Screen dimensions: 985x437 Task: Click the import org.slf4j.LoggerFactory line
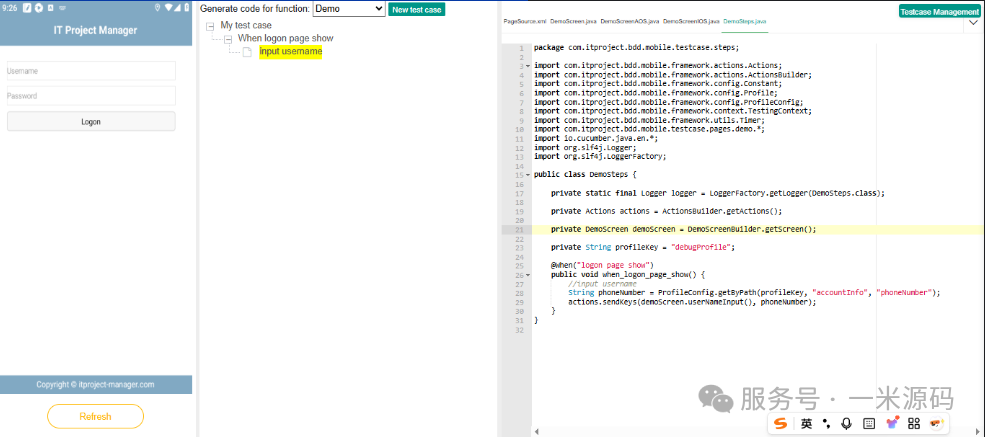tap(600, 156)
